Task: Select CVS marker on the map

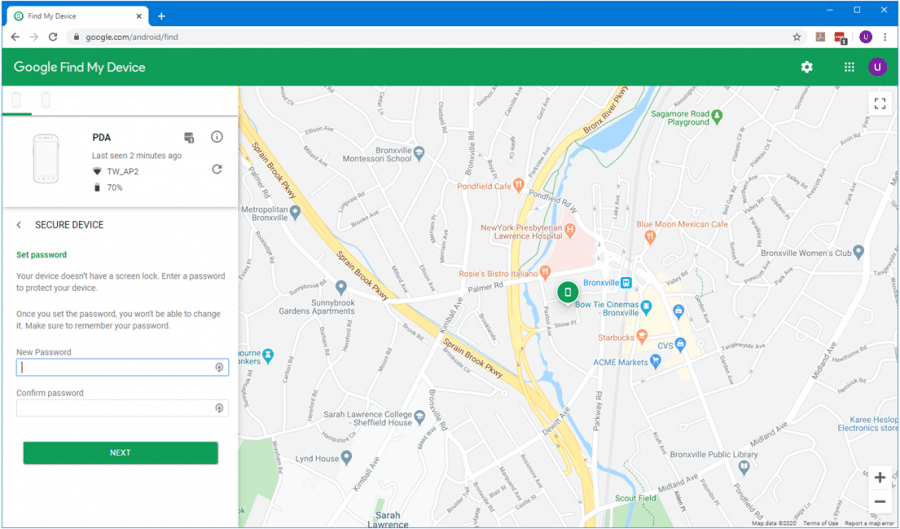Action: click(x=680, y=345)
